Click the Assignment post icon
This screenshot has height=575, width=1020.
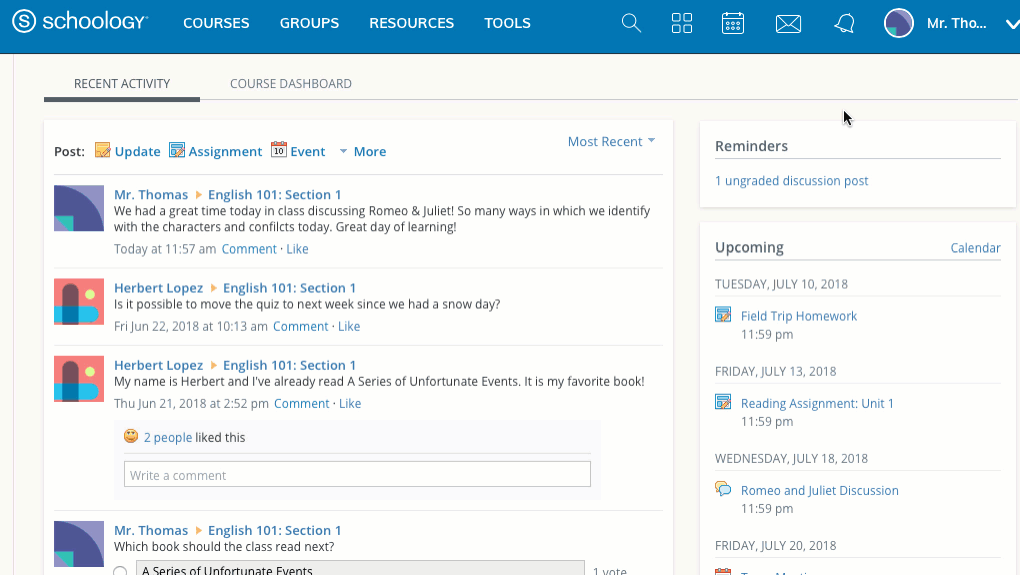[x=177, y=151]
